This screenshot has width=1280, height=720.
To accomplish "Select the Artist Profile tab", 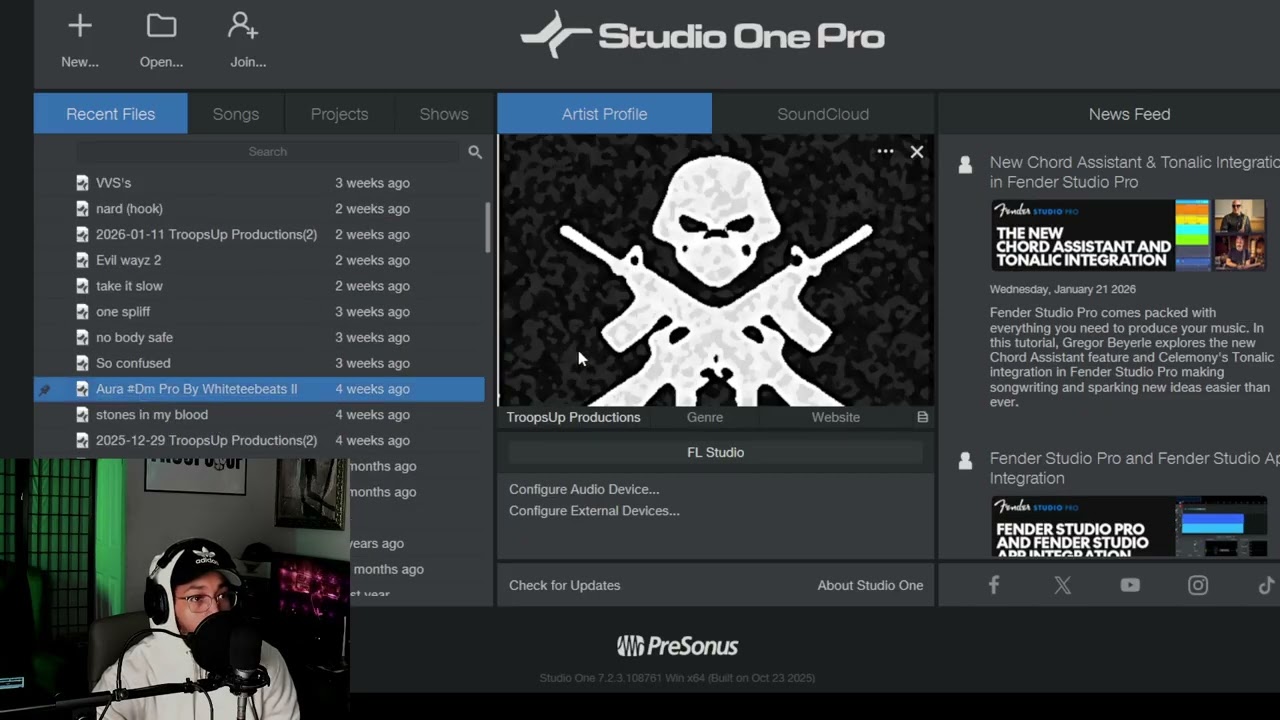I will pyautogui.click(x=604, y=114).
